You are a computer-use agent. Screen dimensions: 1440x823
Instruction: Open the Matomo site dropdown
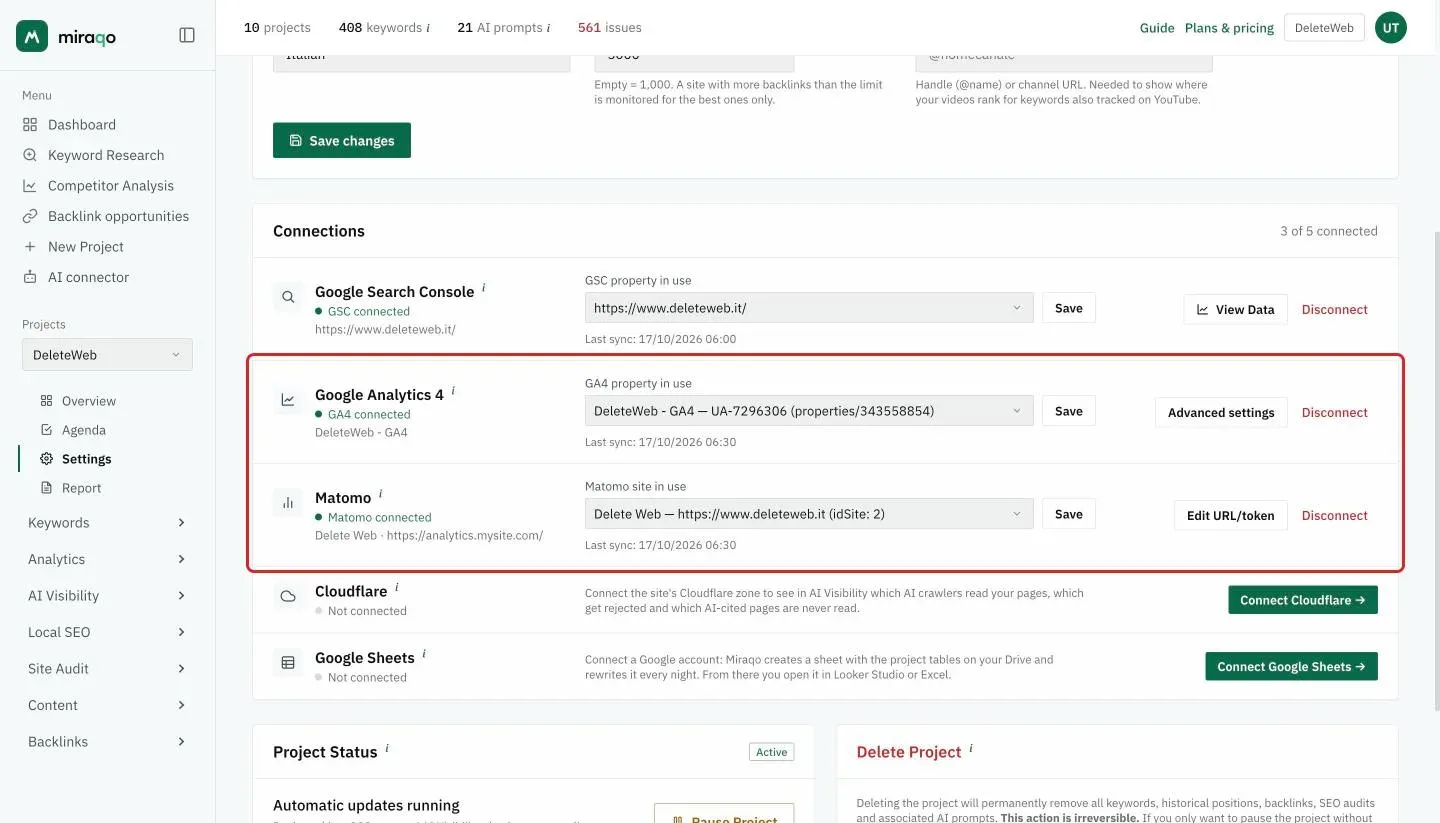[809, 514]
